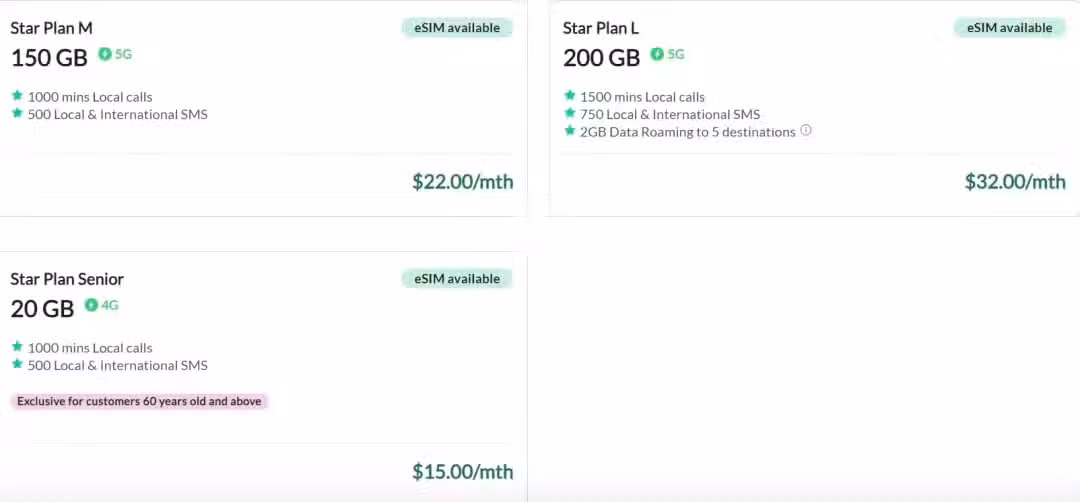Choose the Star Plan M title
The image size is (1080, 502).
(52, 28)
